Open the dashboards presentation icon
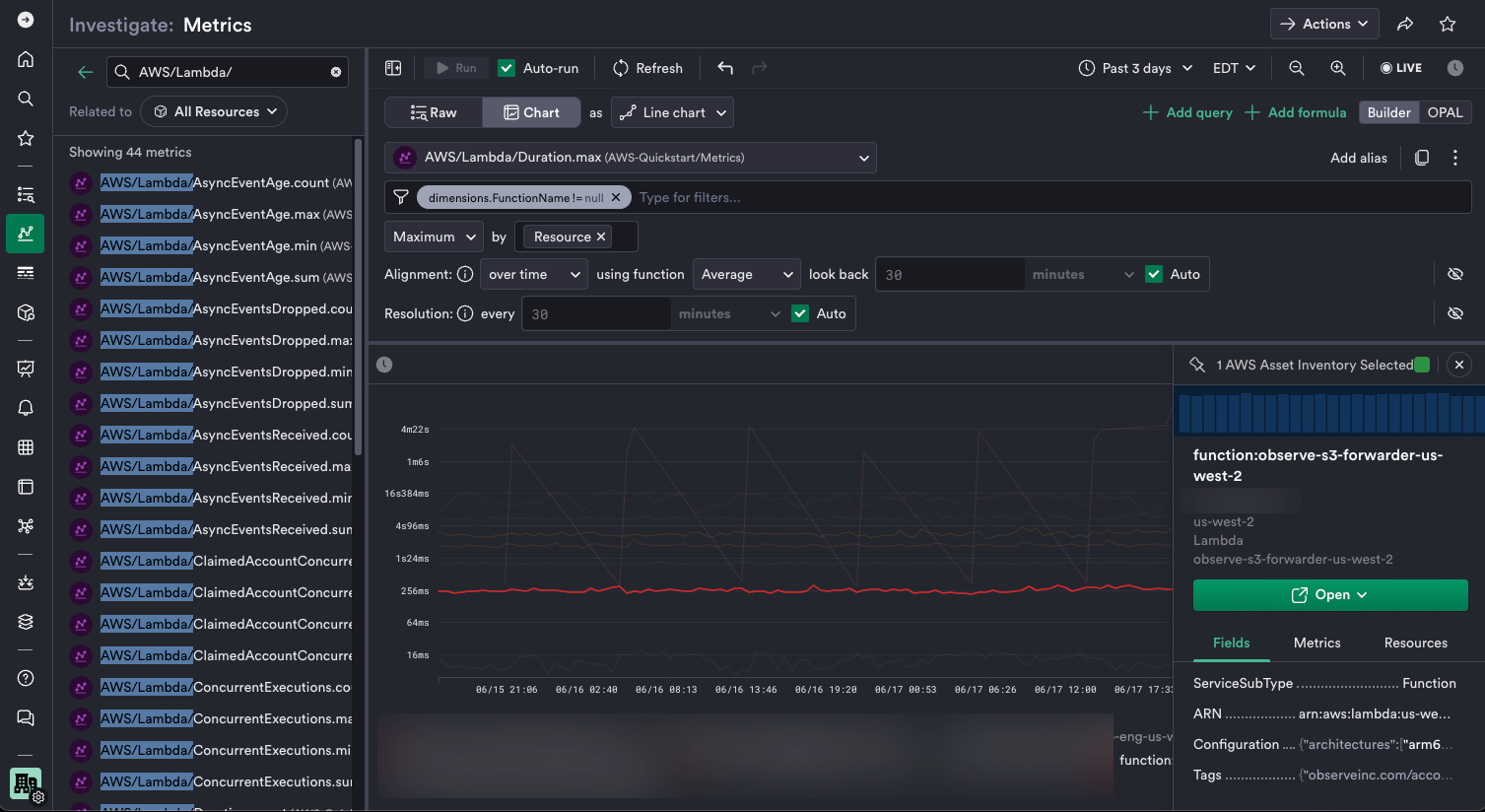Screen dimensions: 1485x812 pyautogui.click(x=26, y=369)
